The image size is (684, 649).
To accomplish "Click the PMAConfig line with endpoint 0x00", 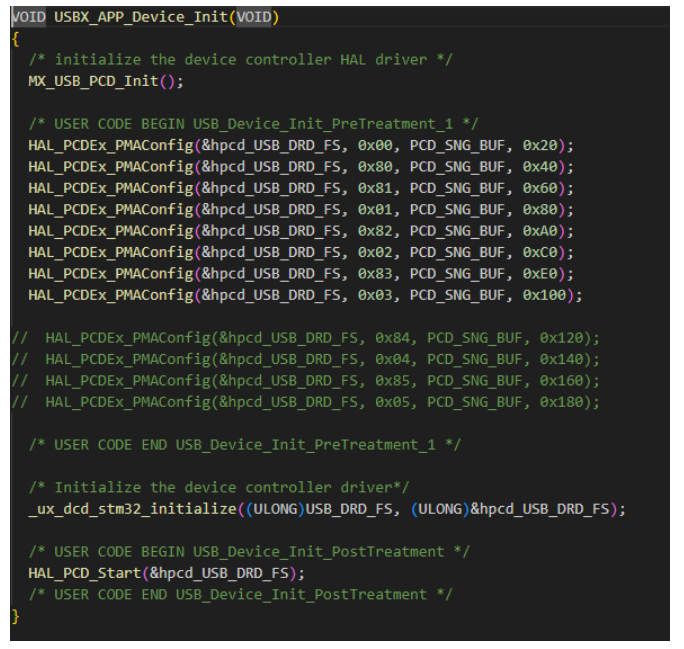I will pos(301,145).
